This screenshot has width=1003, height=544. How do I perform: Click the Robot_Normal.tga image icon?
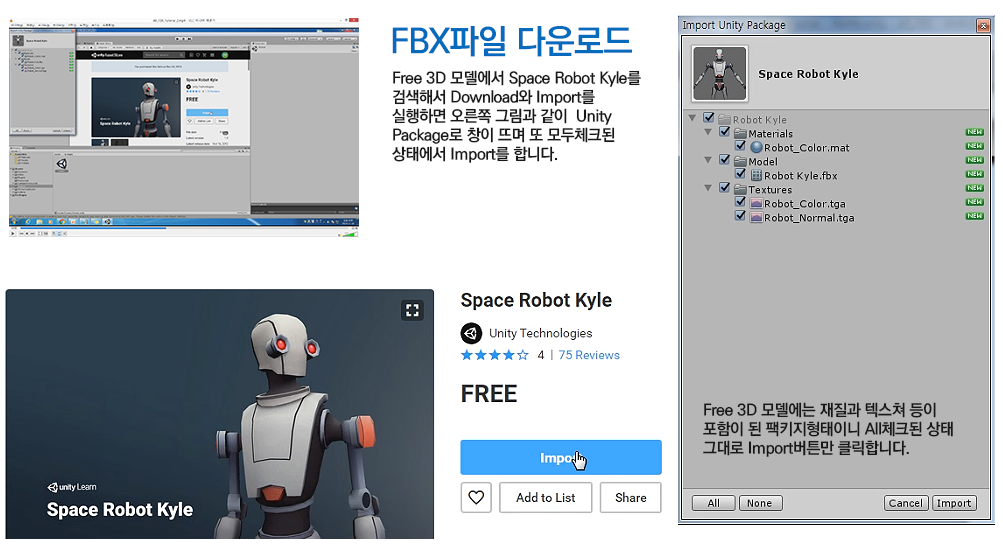point(756,218)
